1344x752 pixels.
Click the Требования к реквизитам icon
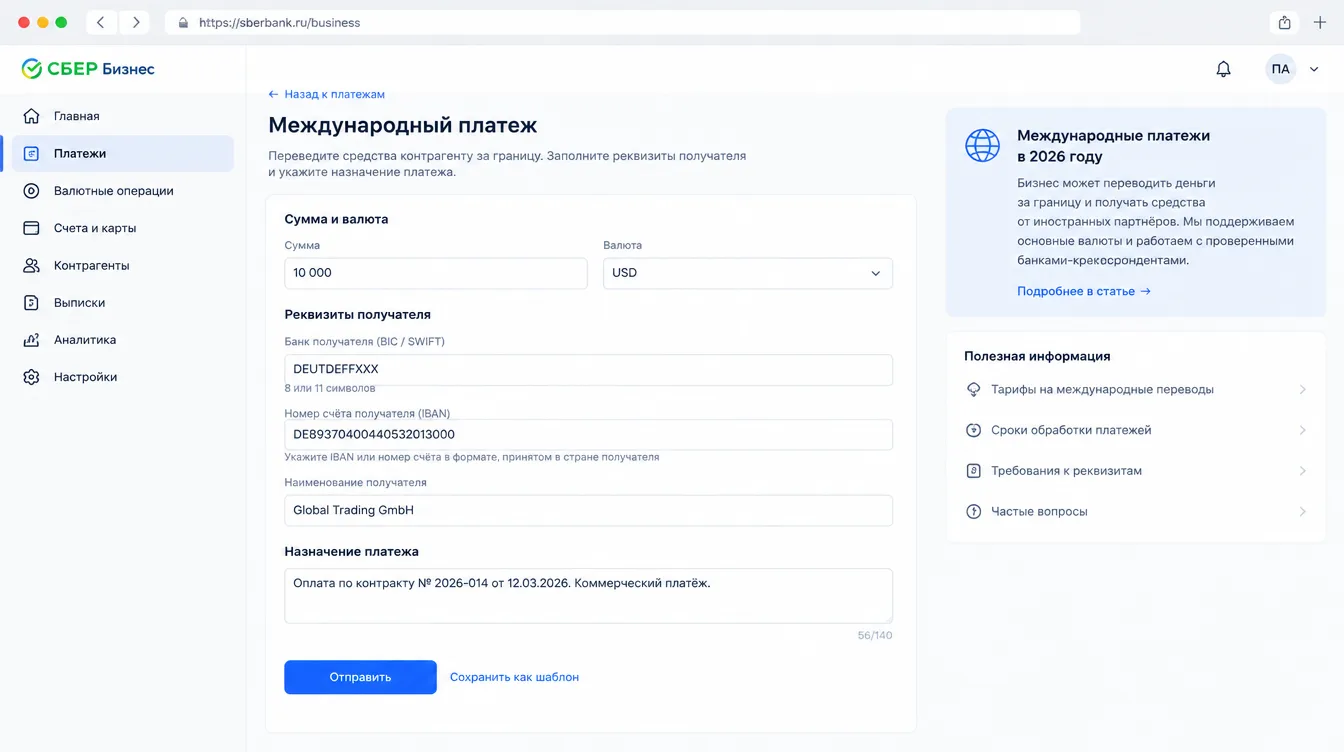coord(973,471)
